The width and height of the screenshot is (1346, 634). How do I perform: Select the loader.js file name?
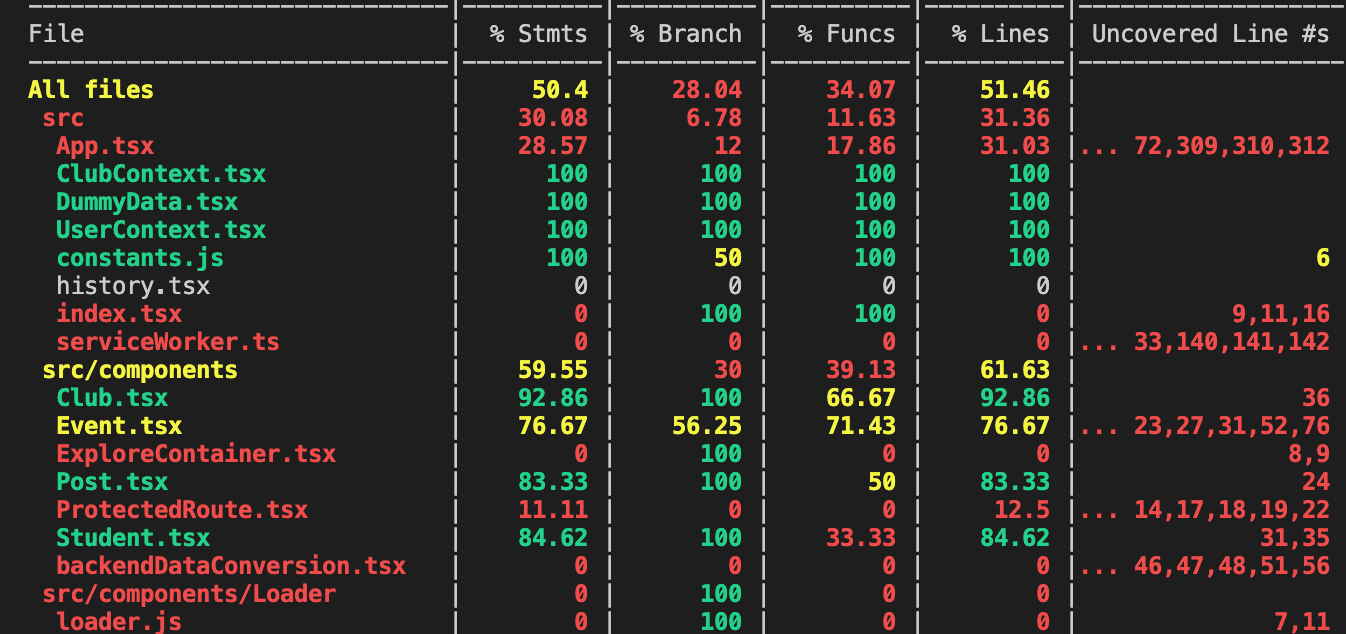pos(119,622)
